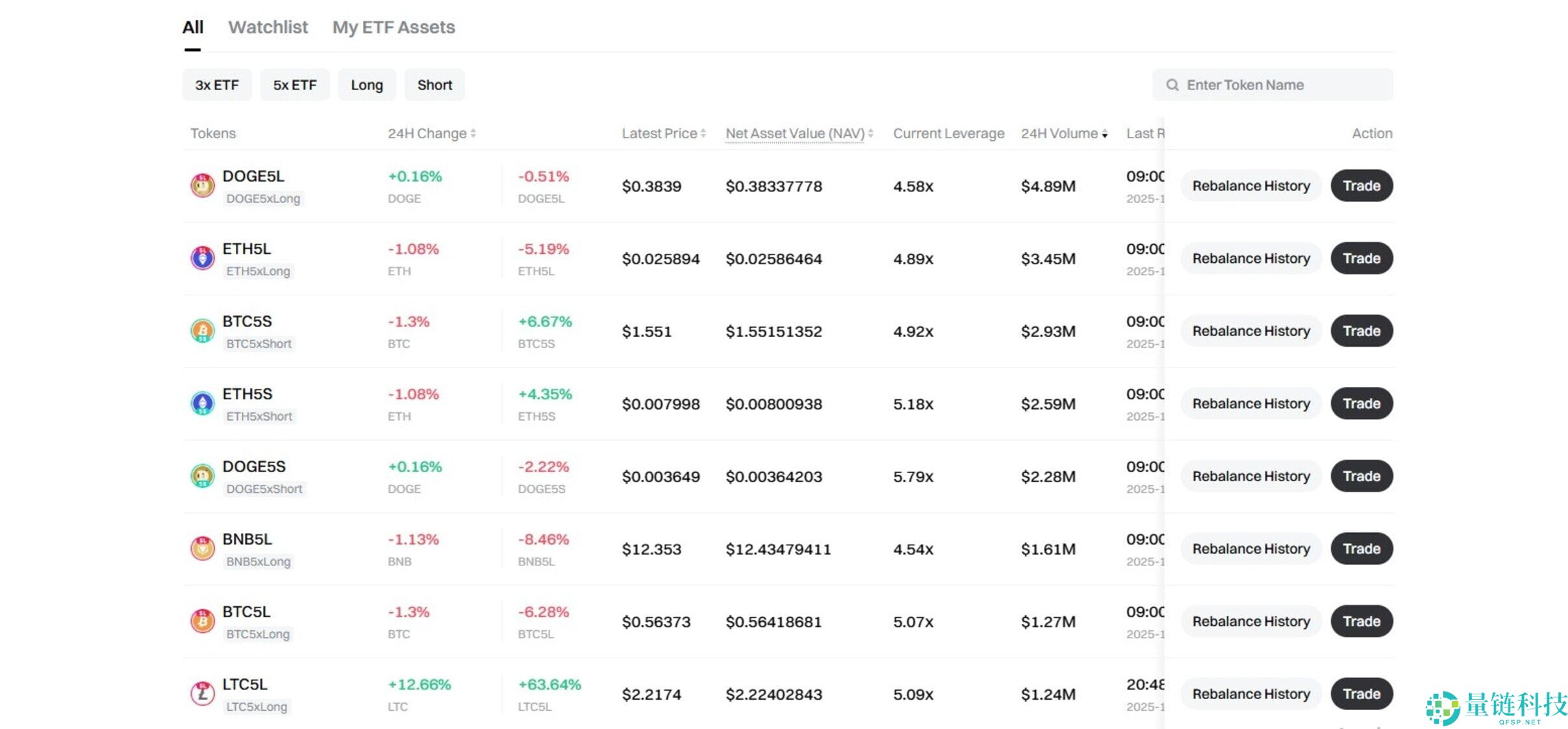Sort by Latest Price column

pyautogui.click(x=663, y=134)
